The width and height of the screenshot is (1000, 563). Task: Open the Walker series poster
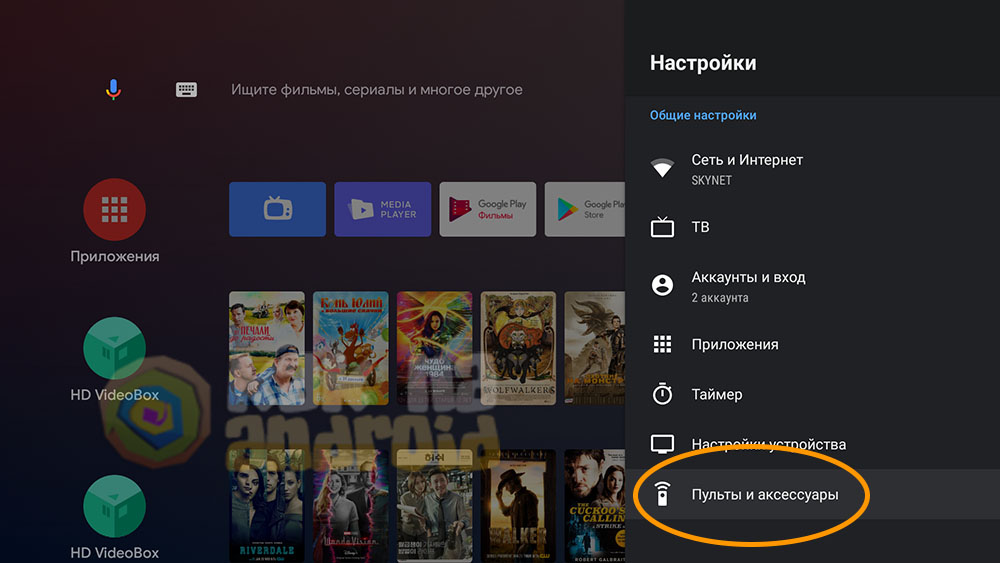(x=518, y=506)
